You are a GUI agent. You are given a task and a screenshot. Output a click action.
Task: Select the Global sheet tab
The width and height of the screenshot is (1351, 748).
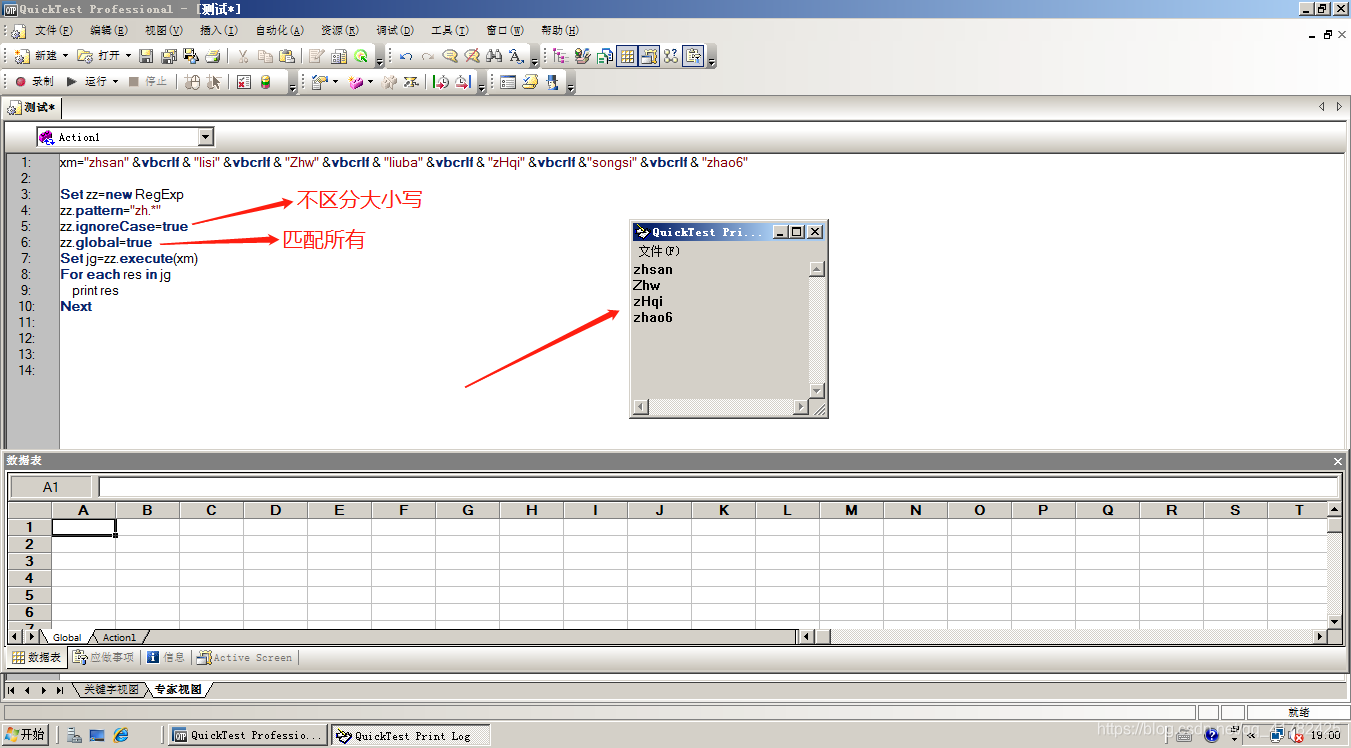click(x=67, y=637)
